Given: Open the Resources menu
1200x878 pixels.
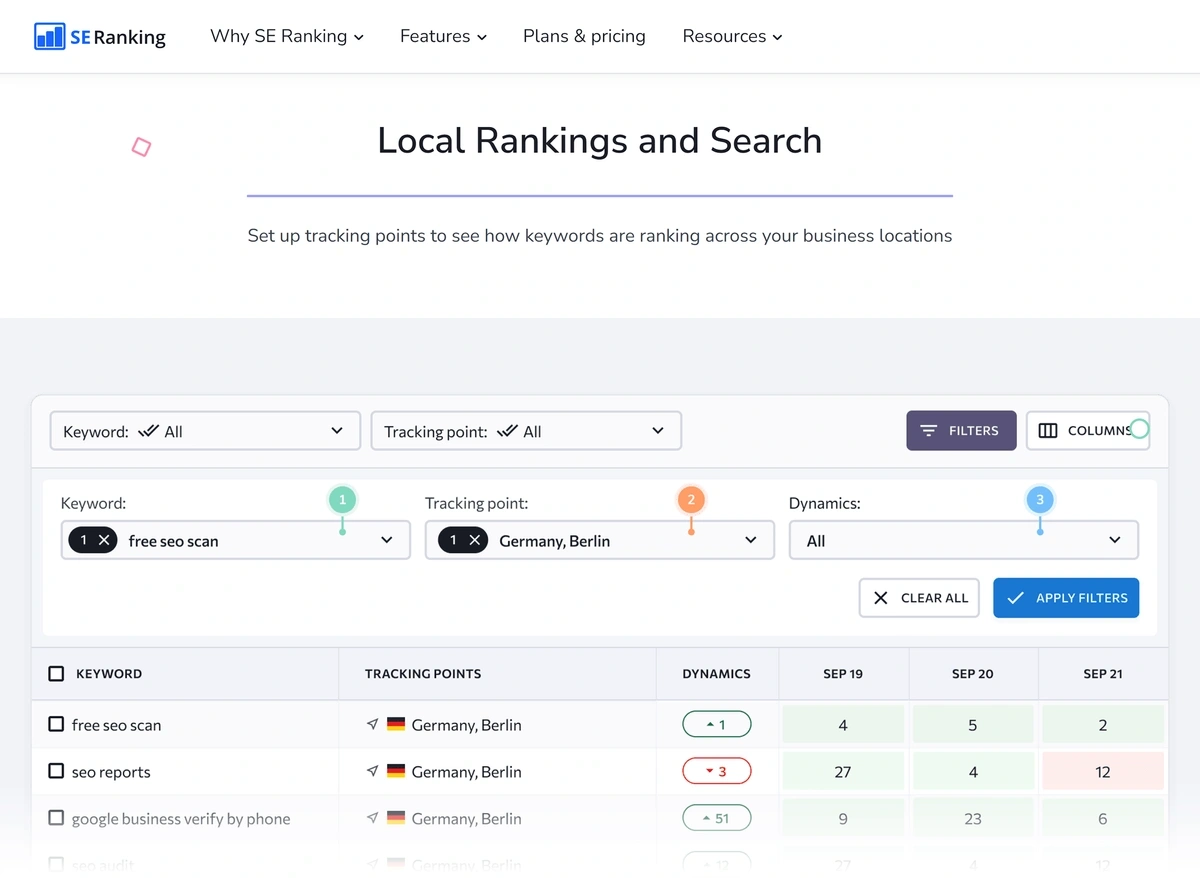Looking at the screenshot, I should (731, 36).
